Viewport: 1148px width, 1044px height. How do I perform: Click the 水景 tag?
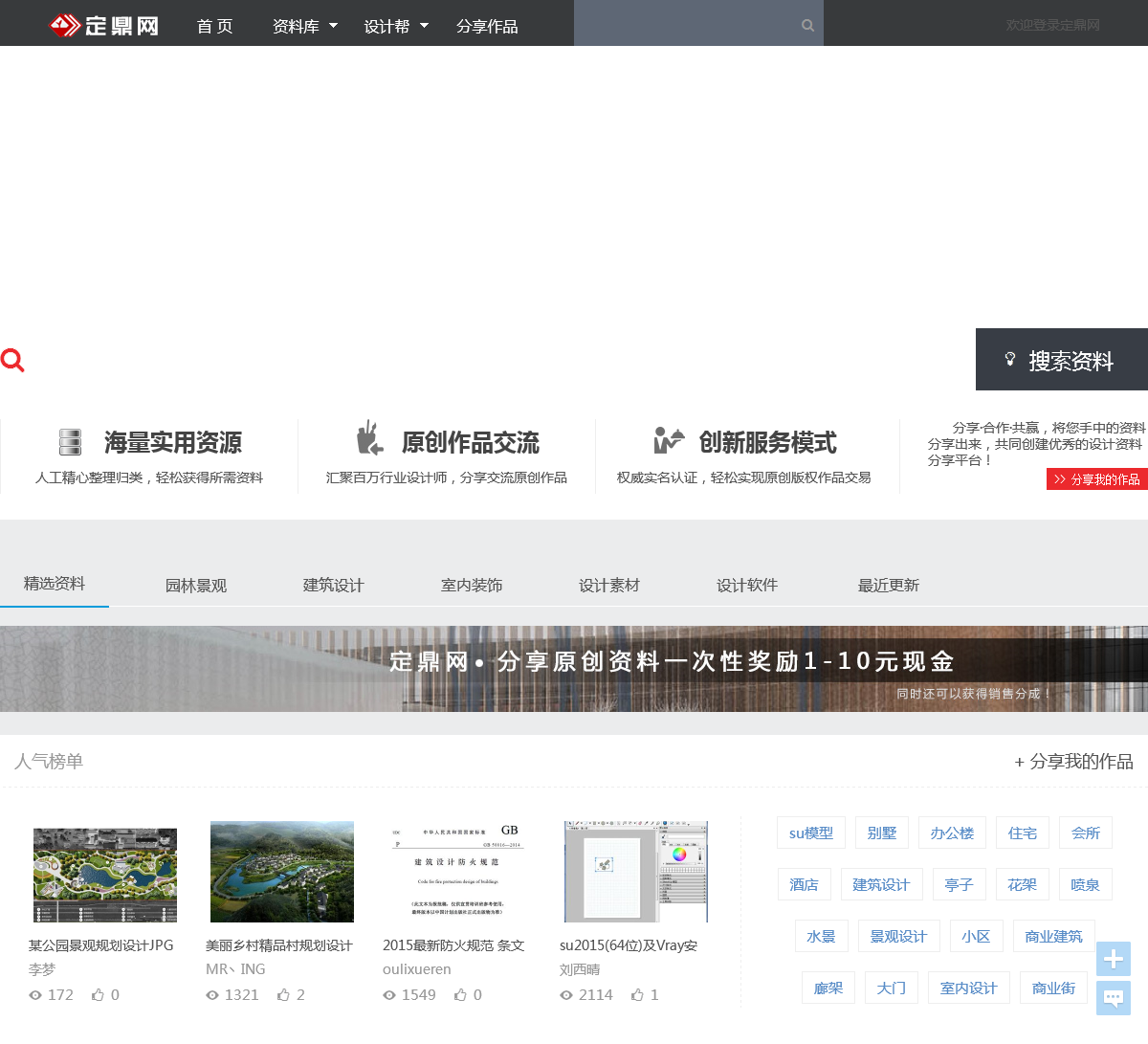pos(822,936)
